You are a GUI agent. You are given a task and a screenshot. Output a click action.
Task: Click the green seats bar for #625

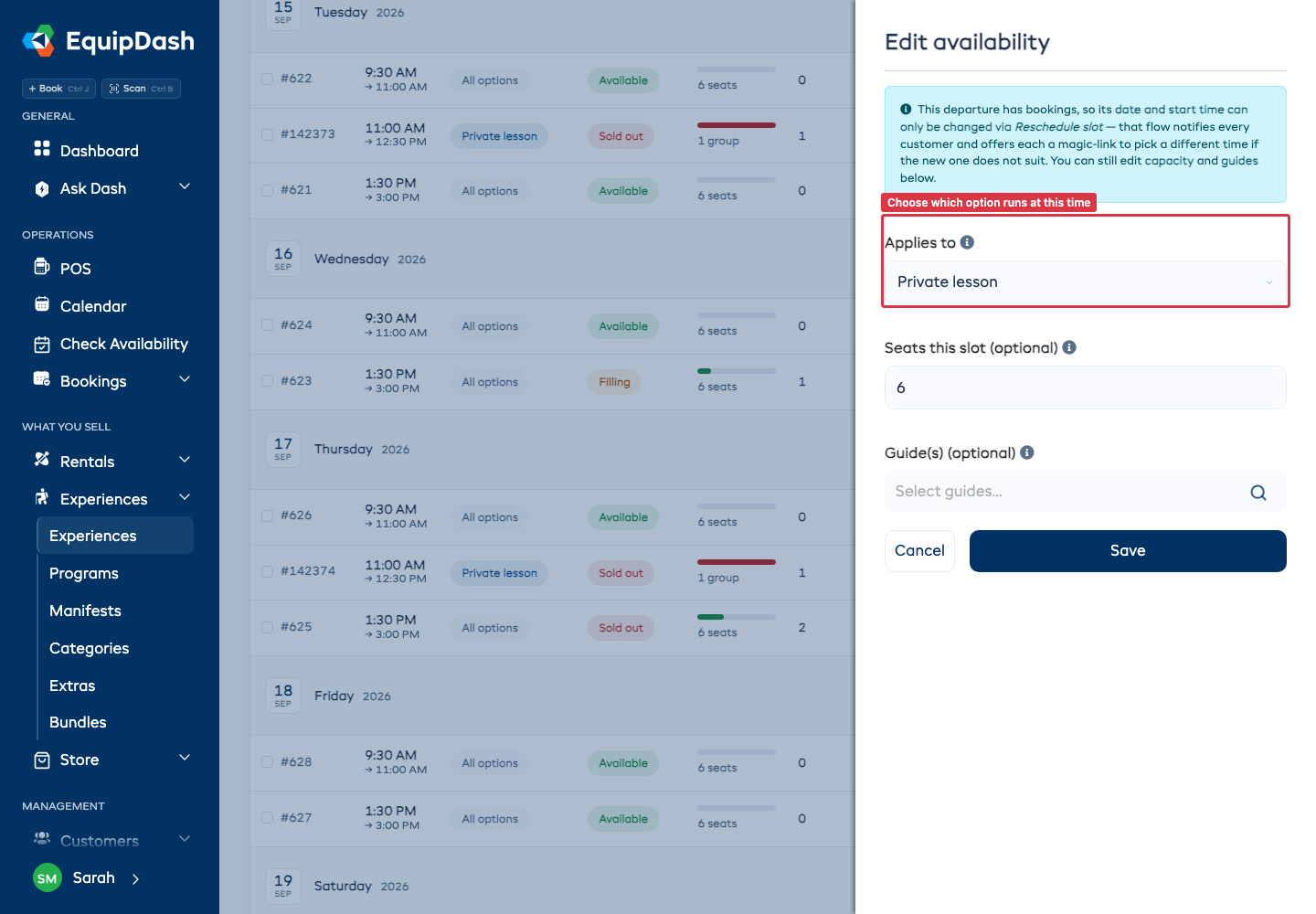pos(710,617)
